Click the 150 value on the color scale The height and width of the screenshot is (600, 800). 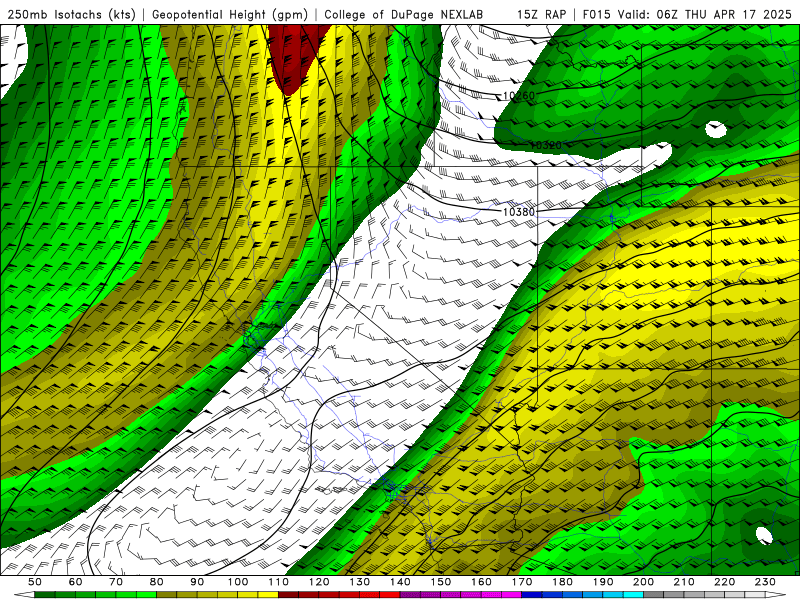pyautogui.click(x=441, y=582)
